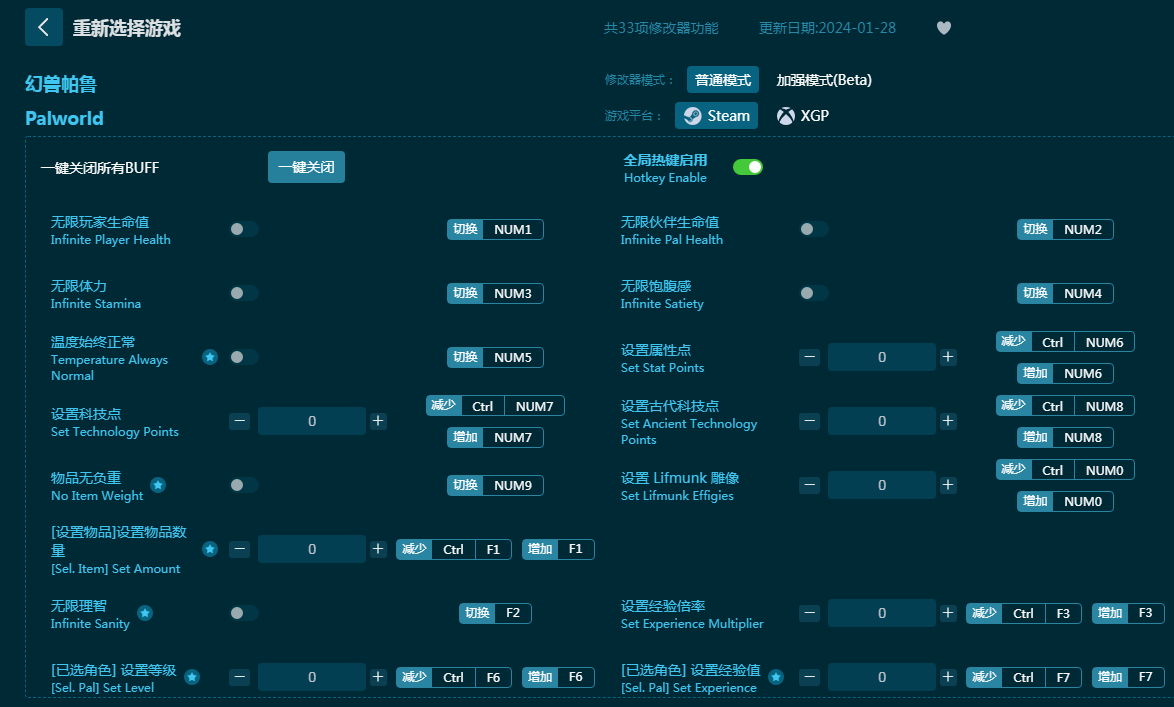The width and height of the screenshot is (1174, 707).
Task: Click the back arrow icon
Action: click(43, 28)
